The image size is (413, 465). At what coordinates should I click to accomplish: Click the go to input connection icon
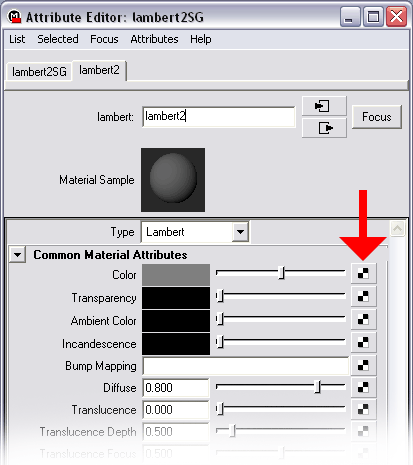click(x=324, y=106)
